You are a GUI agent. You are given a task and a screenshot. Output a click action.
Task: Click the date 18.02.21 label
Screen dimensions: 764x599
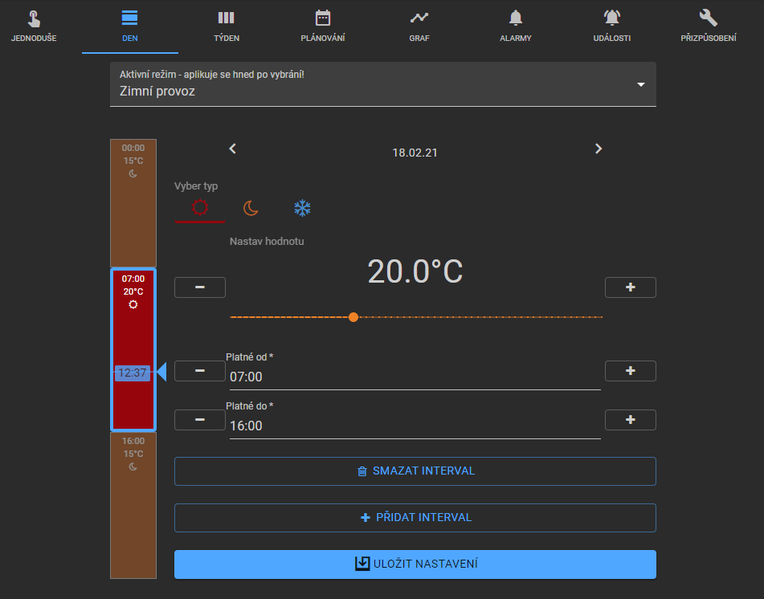coord(415,153)
